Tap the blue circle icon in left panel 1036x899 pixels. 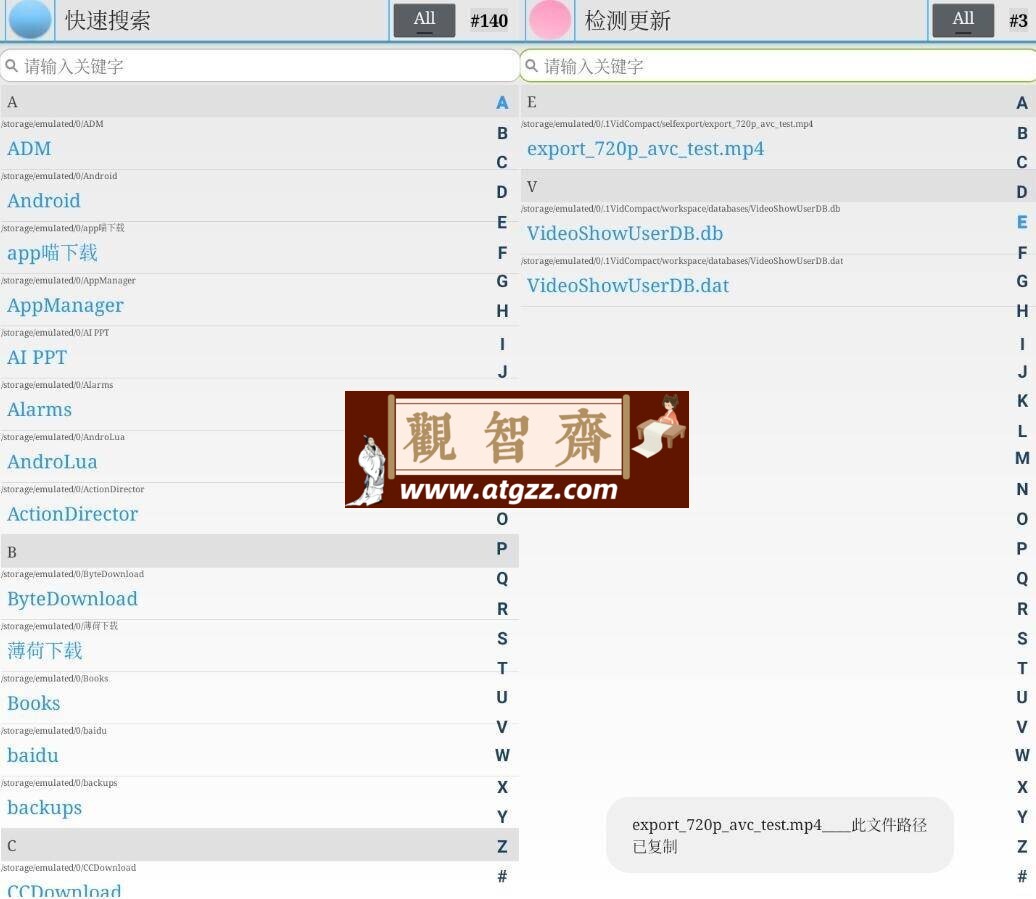pyautogui.click(x=30, y=19)
